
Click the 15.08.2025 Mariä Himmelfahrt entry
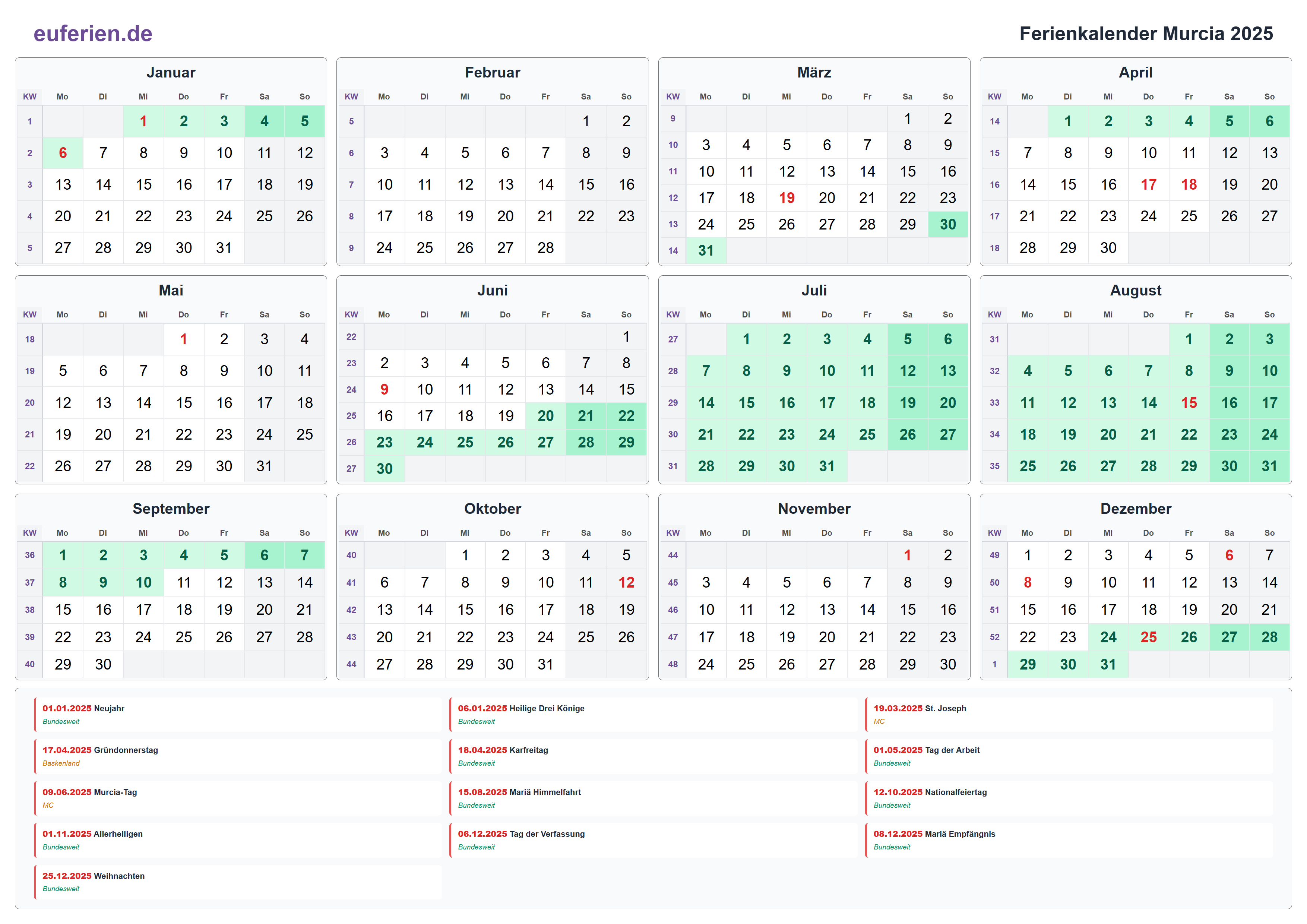pos(653,798)
